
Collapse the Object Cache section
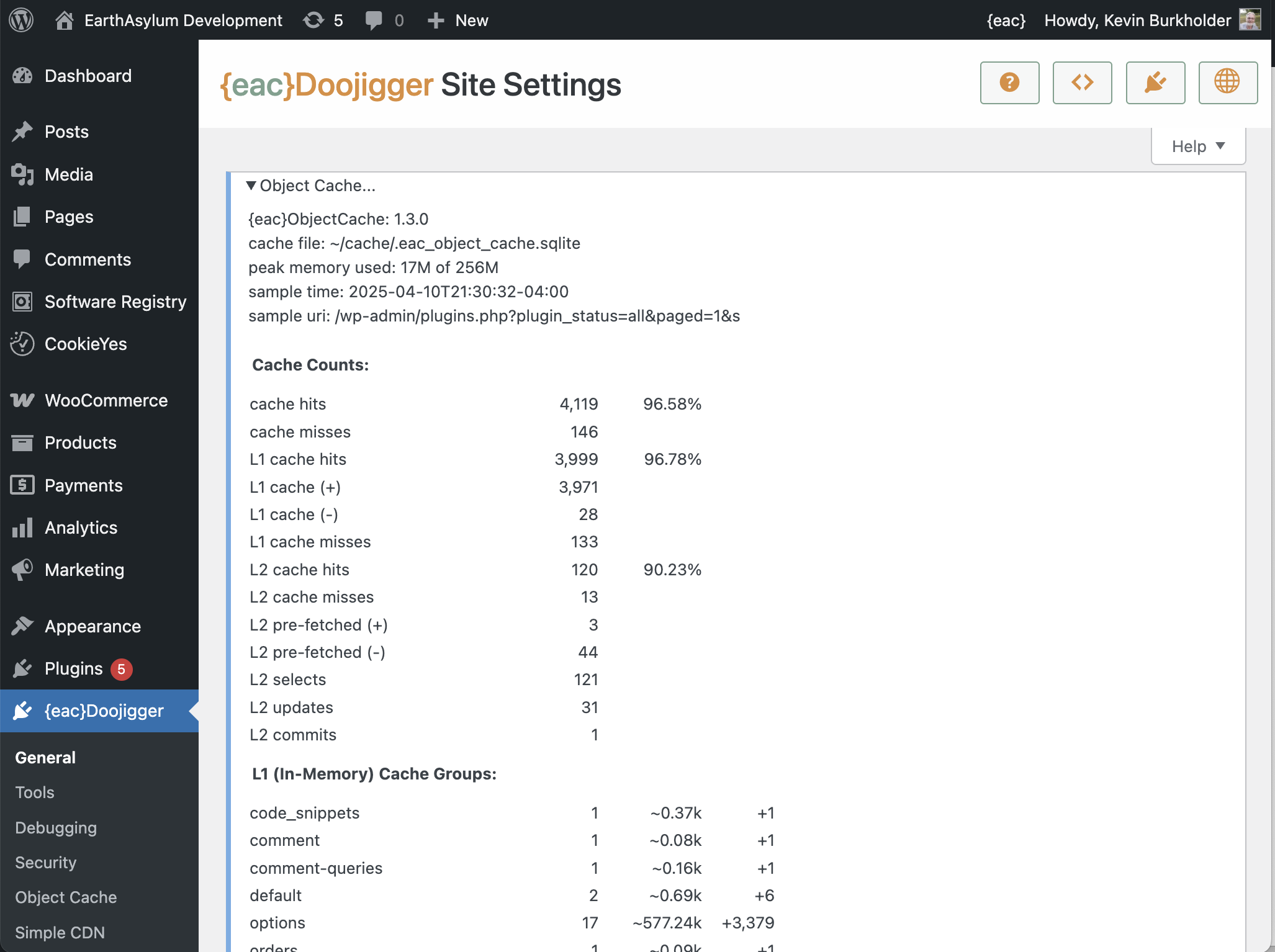coord(310,186)
